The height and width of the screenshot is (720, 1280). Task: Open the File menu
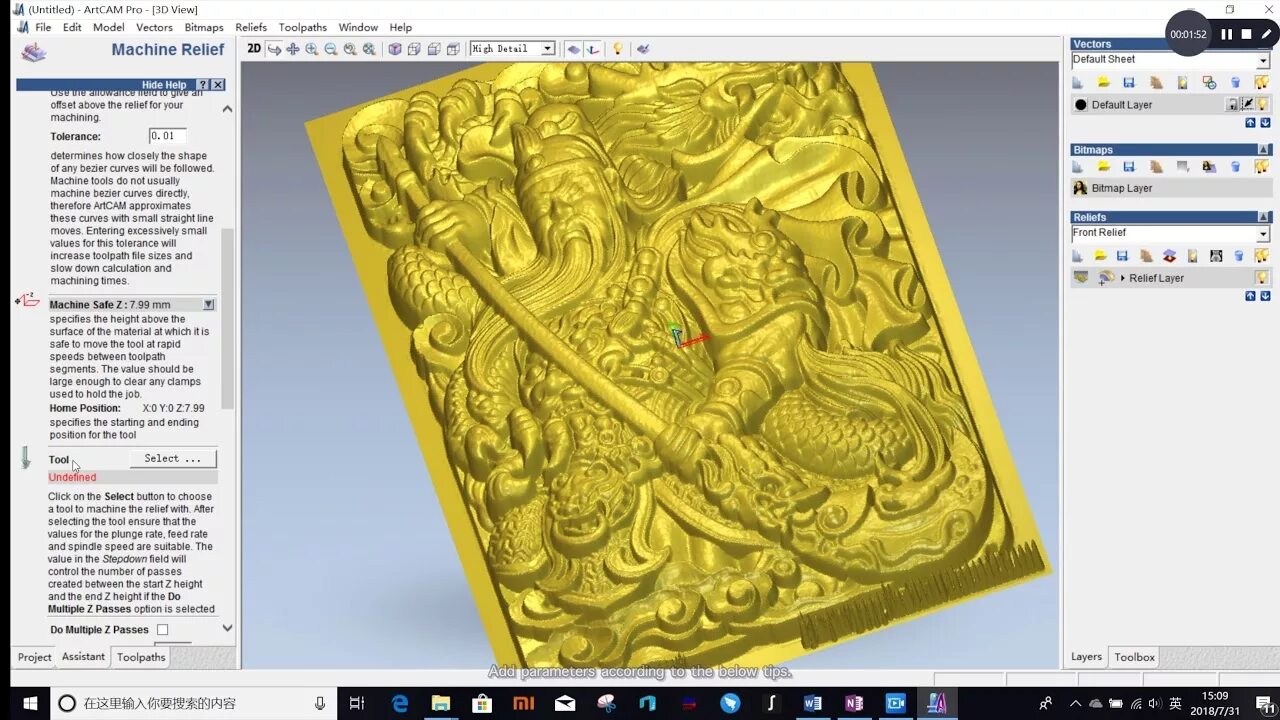43,27
